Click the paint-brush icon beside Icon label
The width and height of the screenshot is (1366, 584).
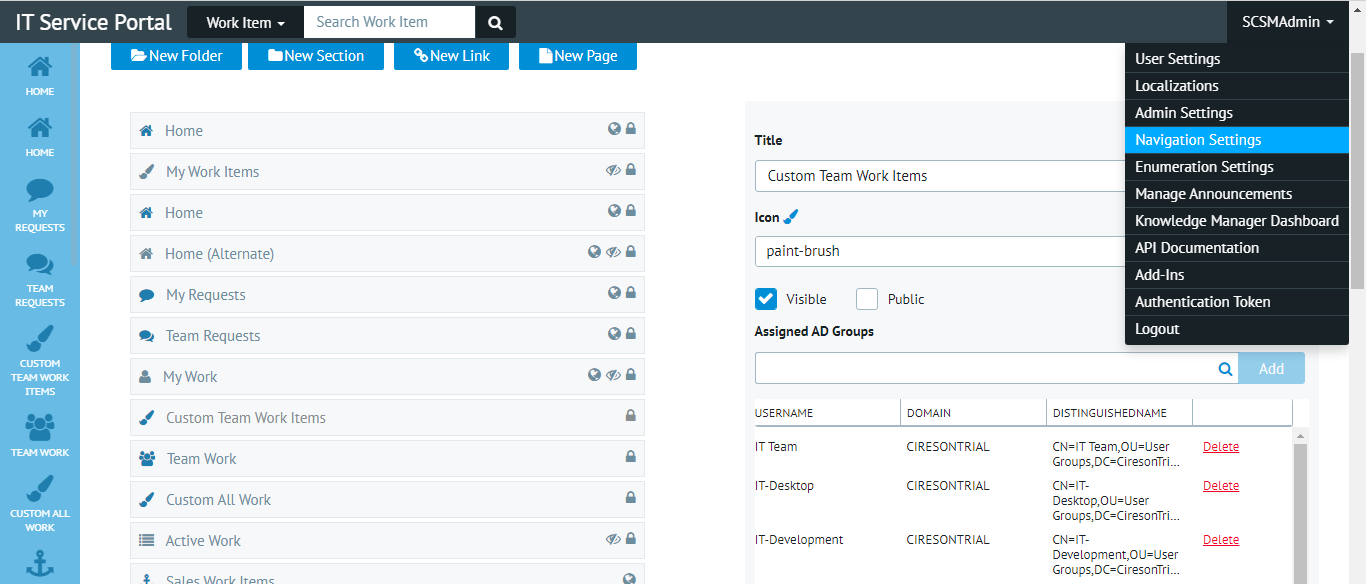(791, 217)
